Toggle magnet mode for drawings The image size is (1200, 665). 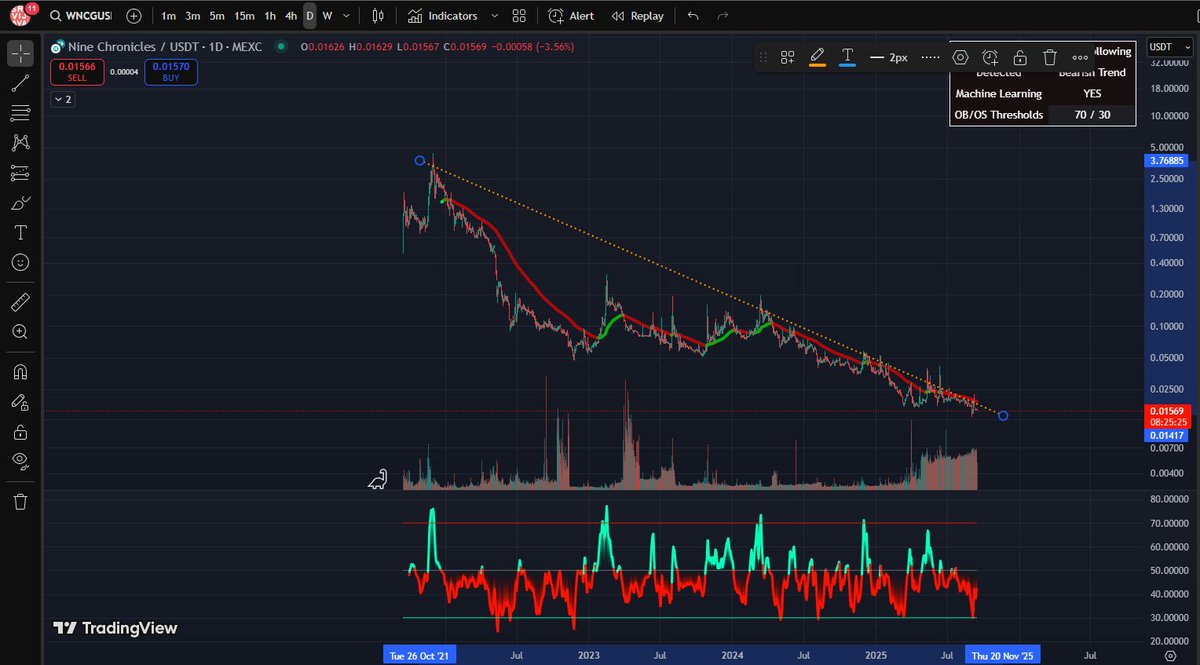pyautogui.click(x=20, y=371)
